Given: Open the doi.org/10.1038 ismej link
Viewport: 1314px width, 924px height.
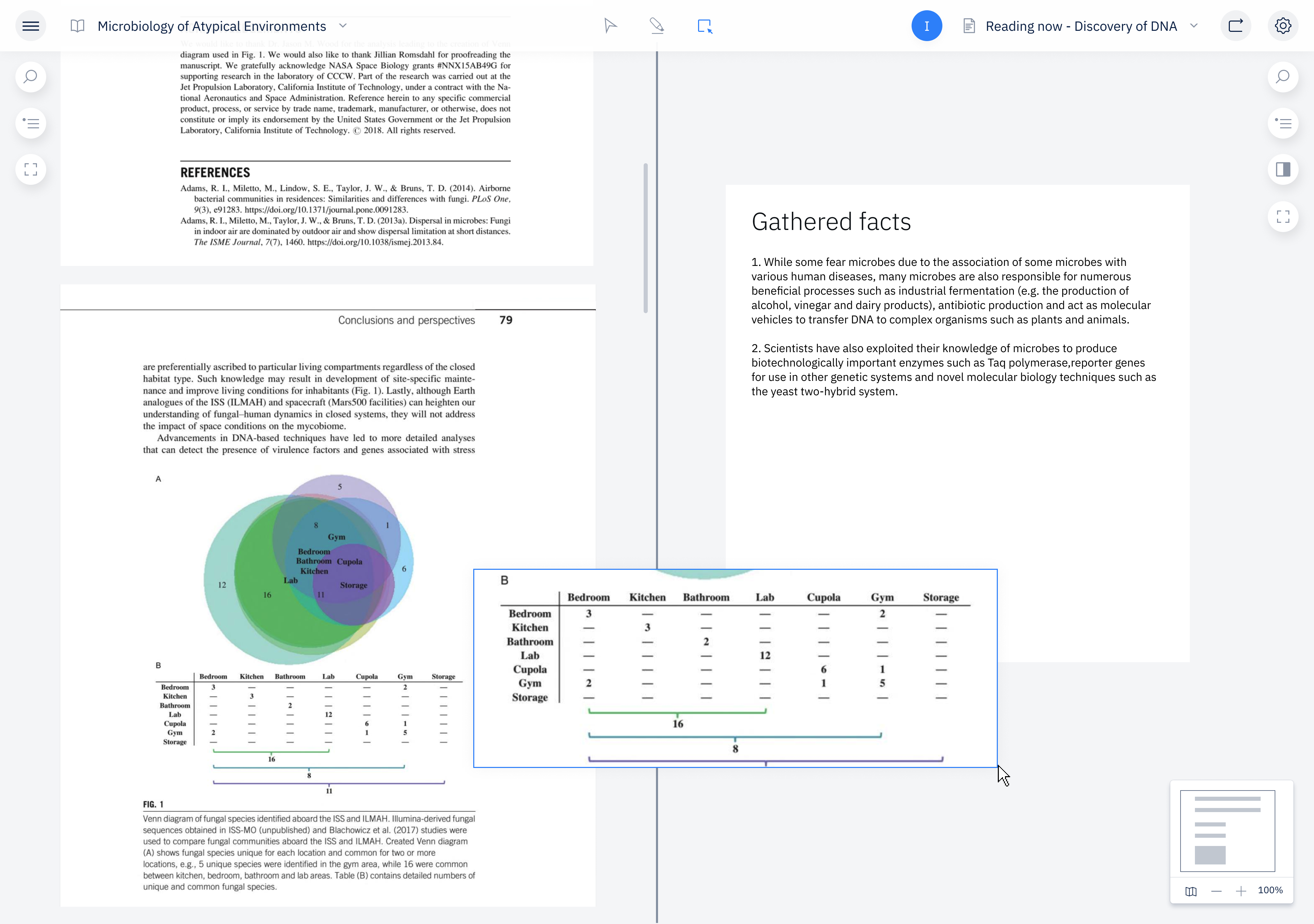Looking at the screenshot, I should point(375,242).
